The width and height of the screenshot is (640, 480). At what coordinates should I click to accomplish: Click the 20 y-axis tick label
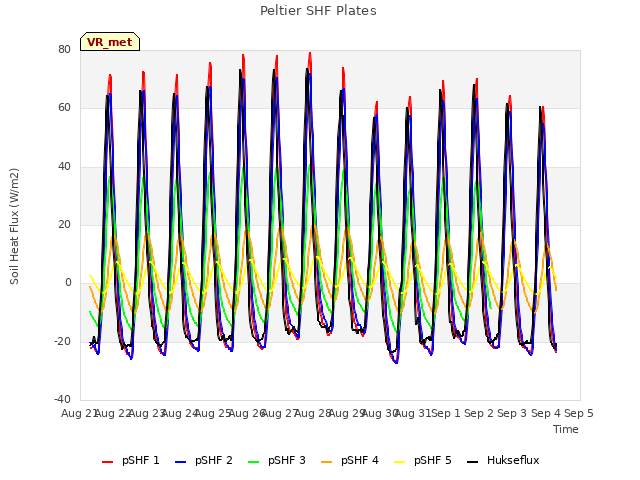[x=64, y=224]
